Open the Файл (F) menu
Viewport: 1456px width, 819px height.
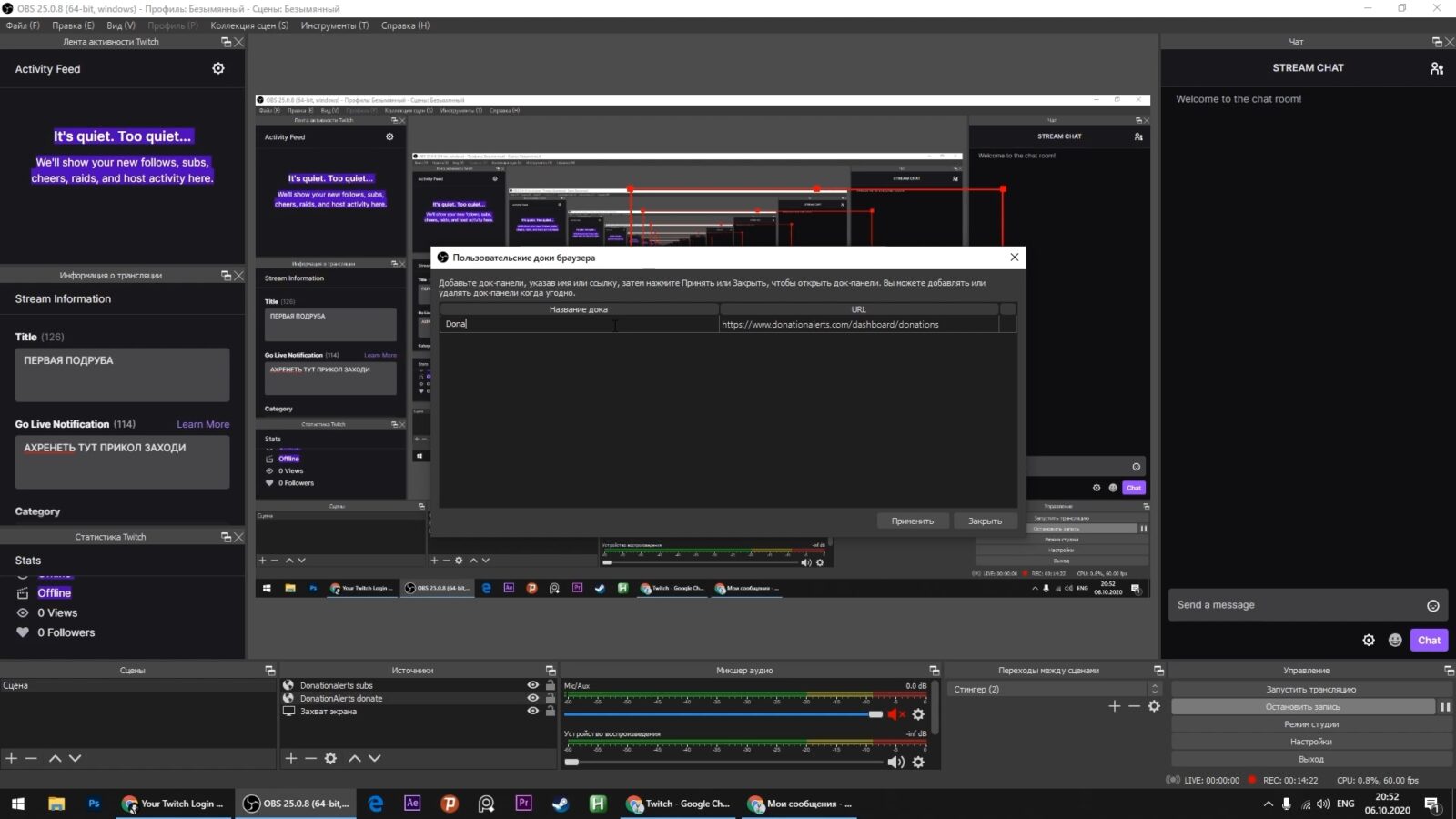(x=23, y=25)
